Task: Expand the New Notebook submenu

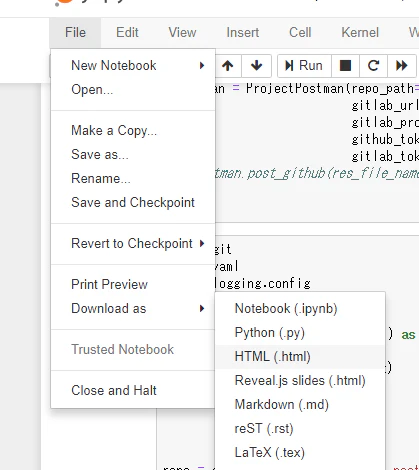Action: click(x=133, y=65)
